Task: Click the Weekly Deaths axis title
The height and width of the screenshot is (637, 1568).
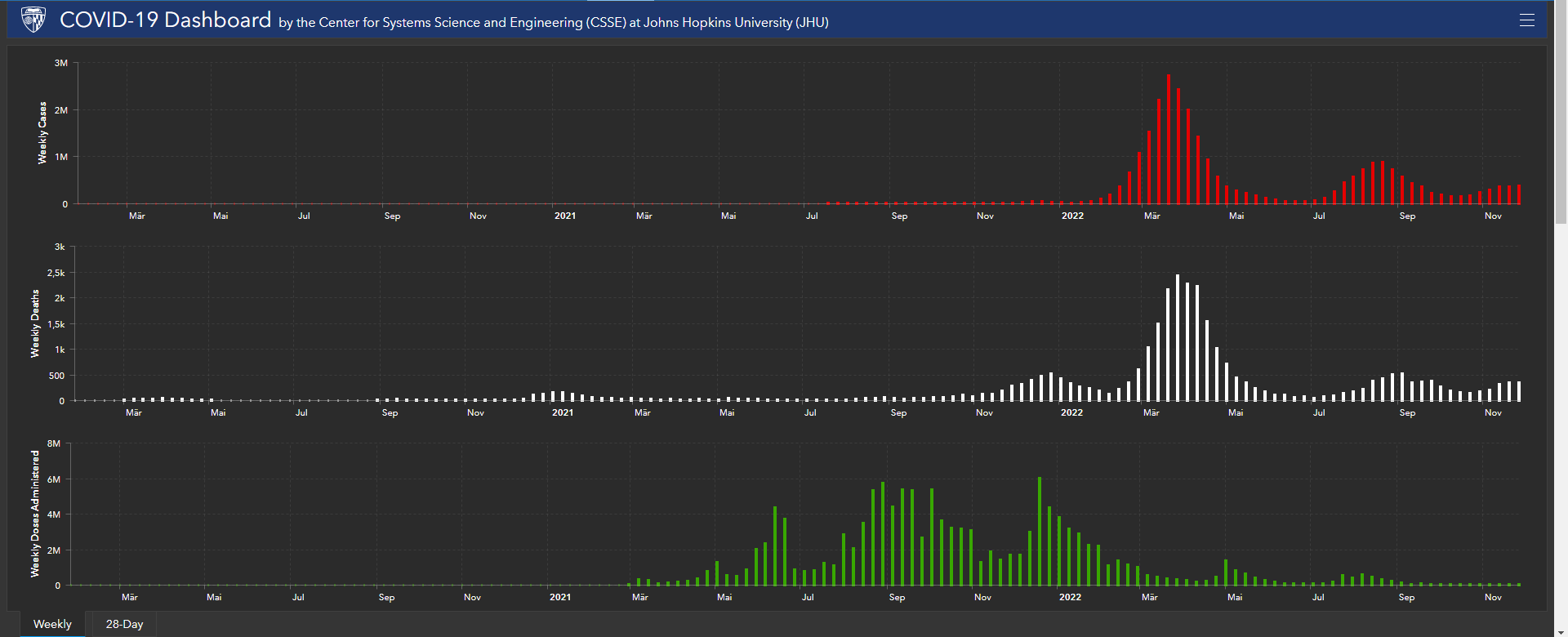Action: tap(35, 323)
